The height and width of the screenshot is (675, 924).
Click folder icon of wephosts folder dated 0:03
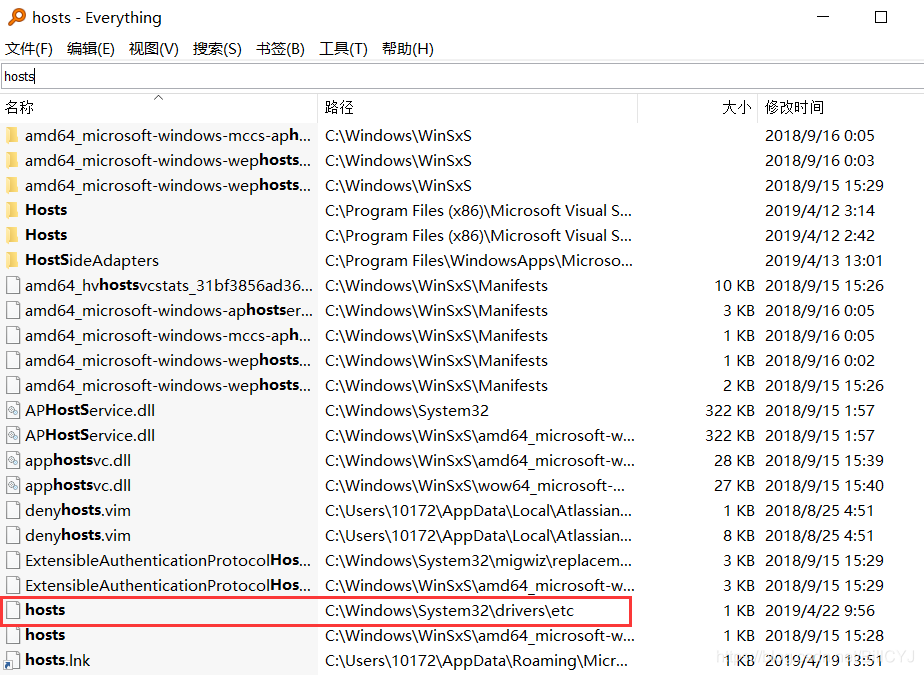click(x=12, y=160)
